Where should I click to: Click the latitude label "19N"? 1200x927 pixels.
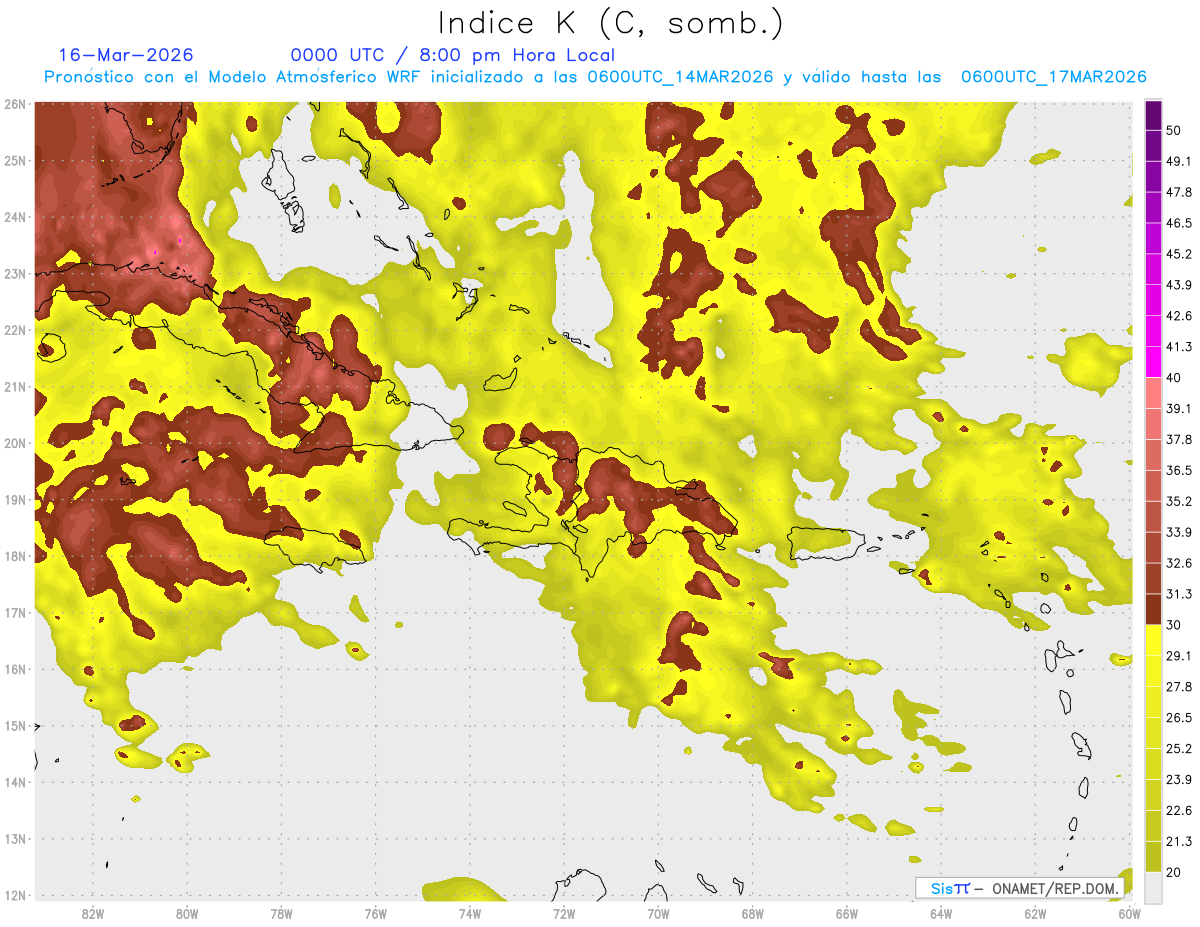click(15, 500)
